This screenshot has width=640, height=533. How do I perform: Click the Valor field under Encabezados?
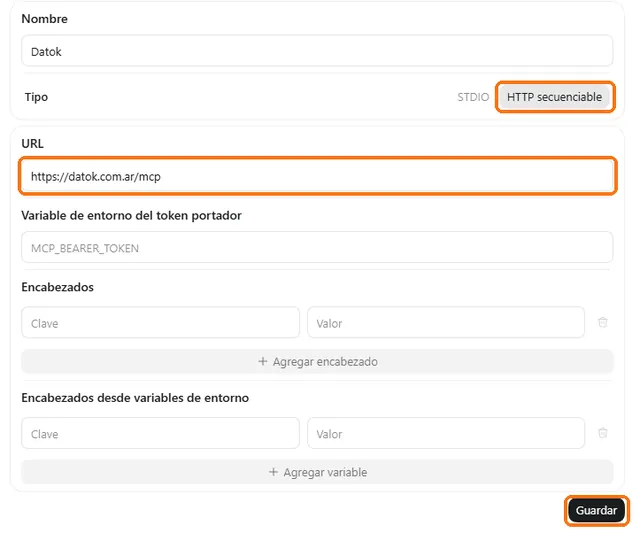[x=446, y=323]
